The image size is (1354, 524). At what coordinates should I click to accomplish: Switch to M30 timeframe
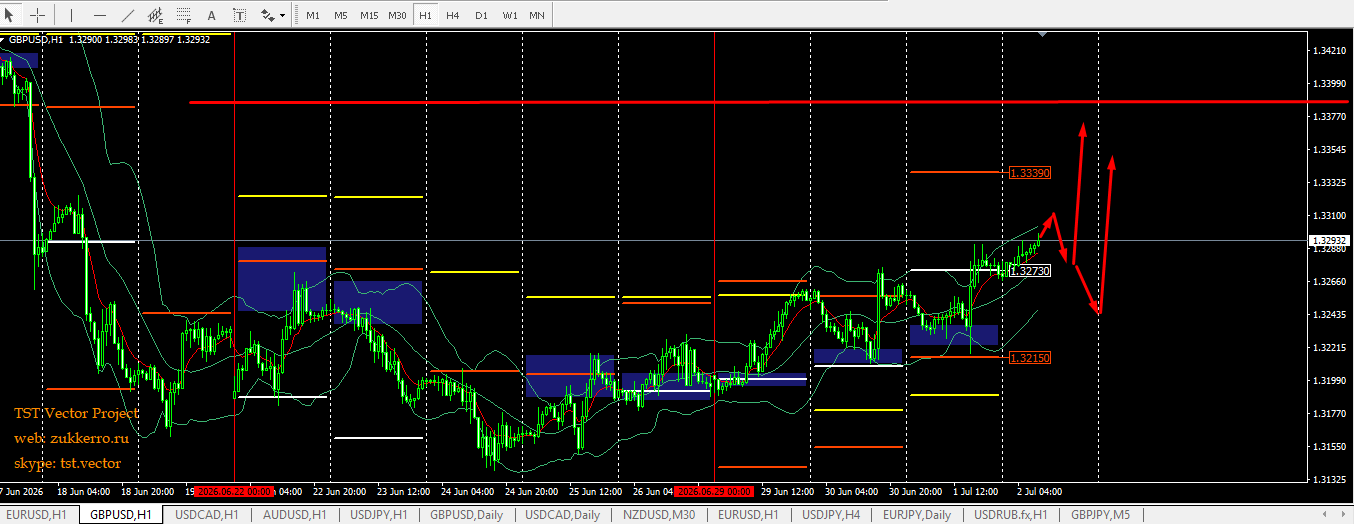coord(398,15)
